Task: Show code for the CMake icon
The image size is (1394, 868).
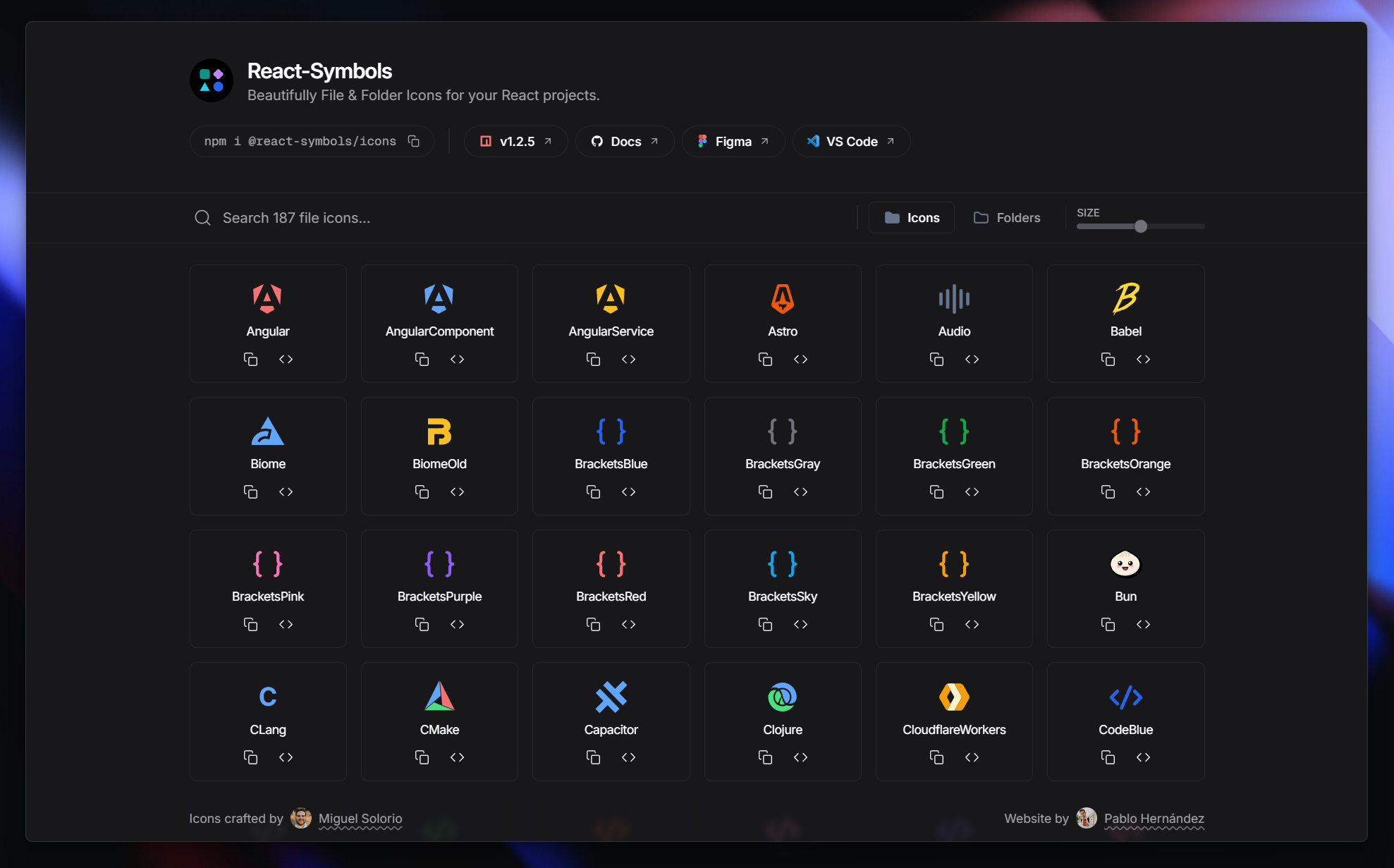Action: [457, 757]
